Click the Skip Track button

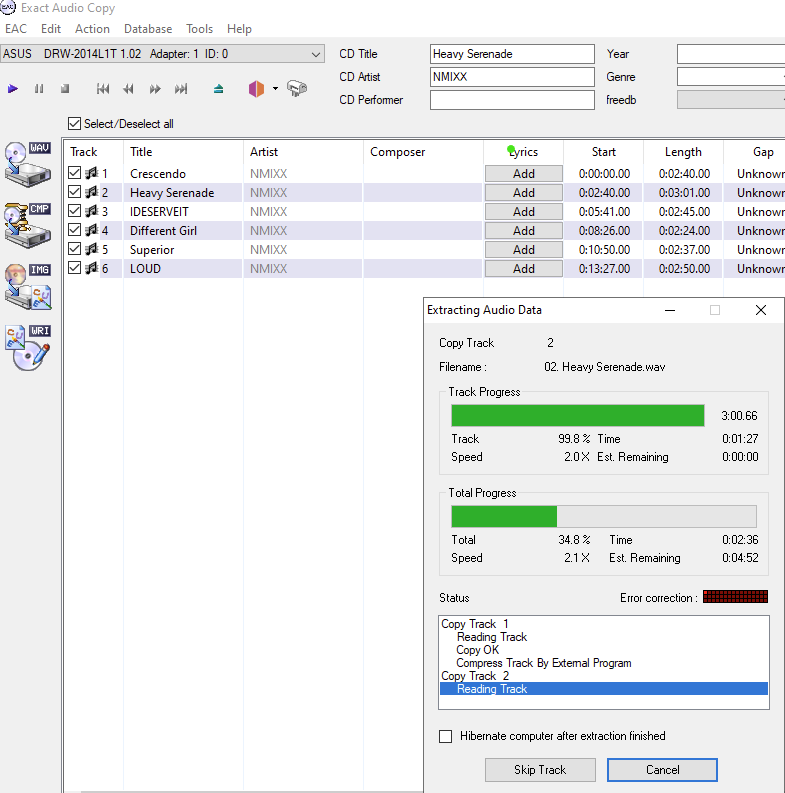[x=540, y=770]
